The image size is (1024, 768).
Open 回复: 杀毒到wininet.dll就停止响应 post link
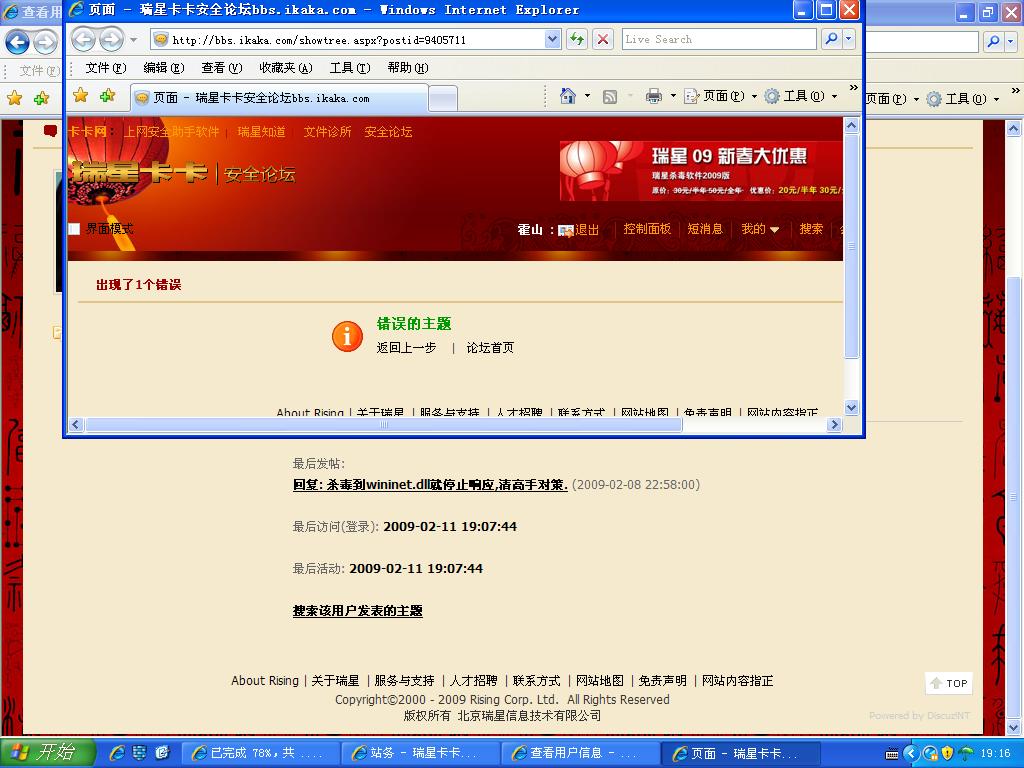pos(430,485)
